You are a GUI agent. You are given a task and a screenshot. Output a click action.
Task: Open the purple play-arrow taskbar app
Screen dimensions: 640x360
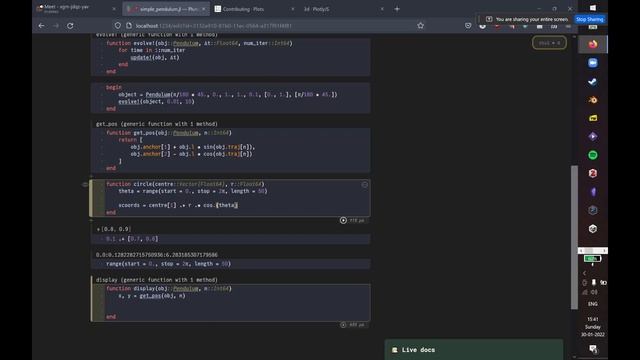[593, 136]
